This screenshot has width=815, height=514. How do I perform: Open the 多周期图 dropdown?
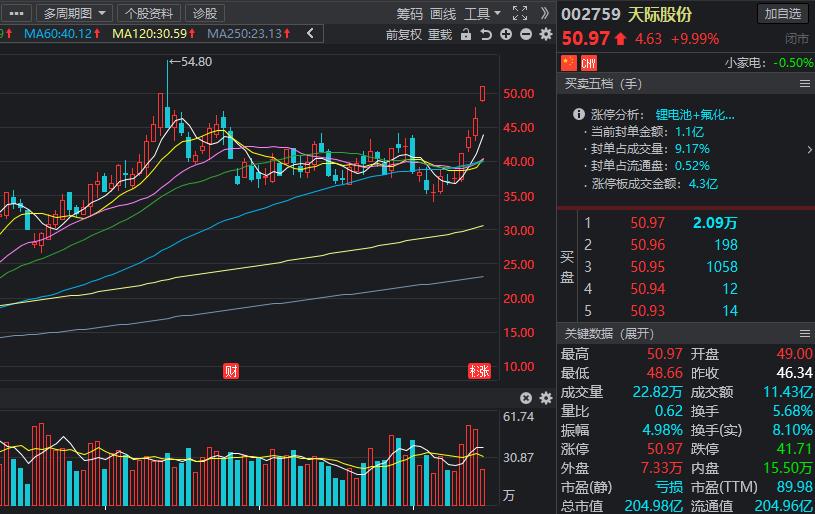coord(74,14)
